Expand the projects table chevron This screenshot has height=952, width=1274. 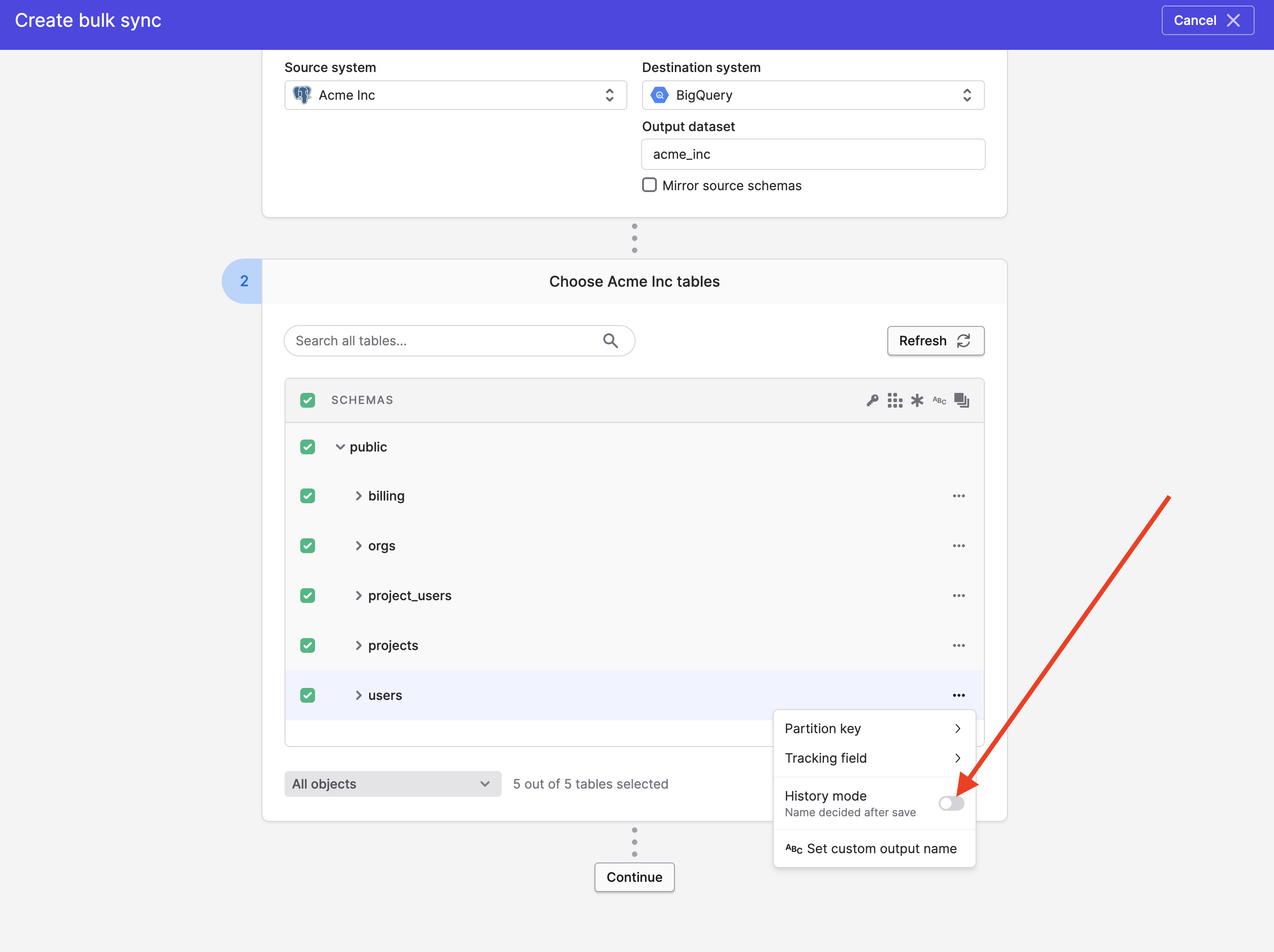coord(358,646)
